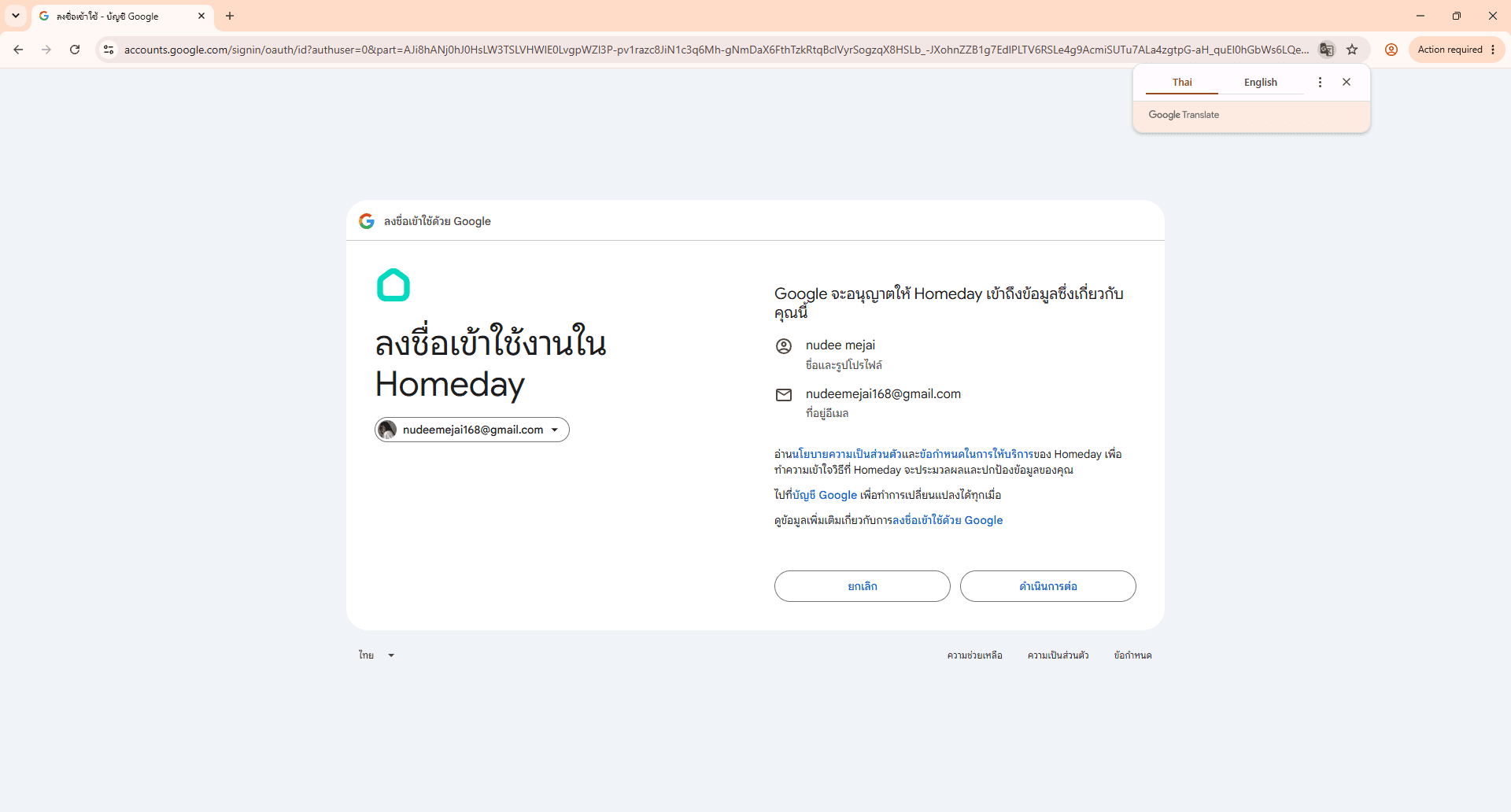The image size is (1511, 812).
Task: Open the ความเป็นส่วนตัว privacy footer link
Action: coord(1058,655)
